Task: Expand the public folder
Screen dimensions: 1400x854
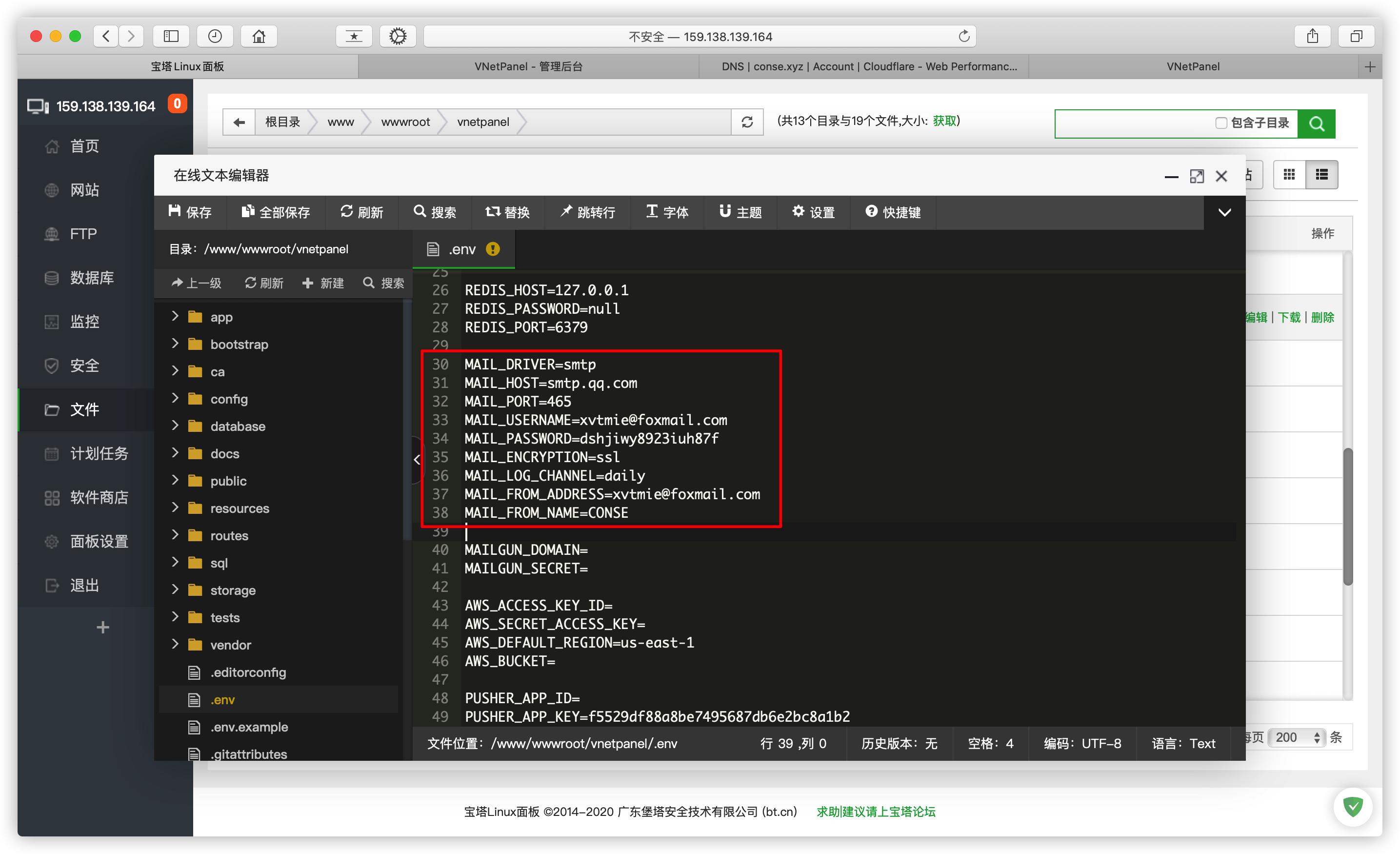Action: point(175,480)
